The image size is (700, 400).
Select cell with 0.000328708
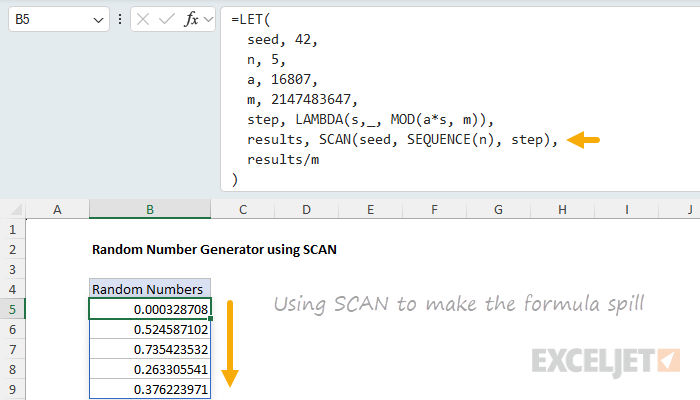click(x=150, y=309)
